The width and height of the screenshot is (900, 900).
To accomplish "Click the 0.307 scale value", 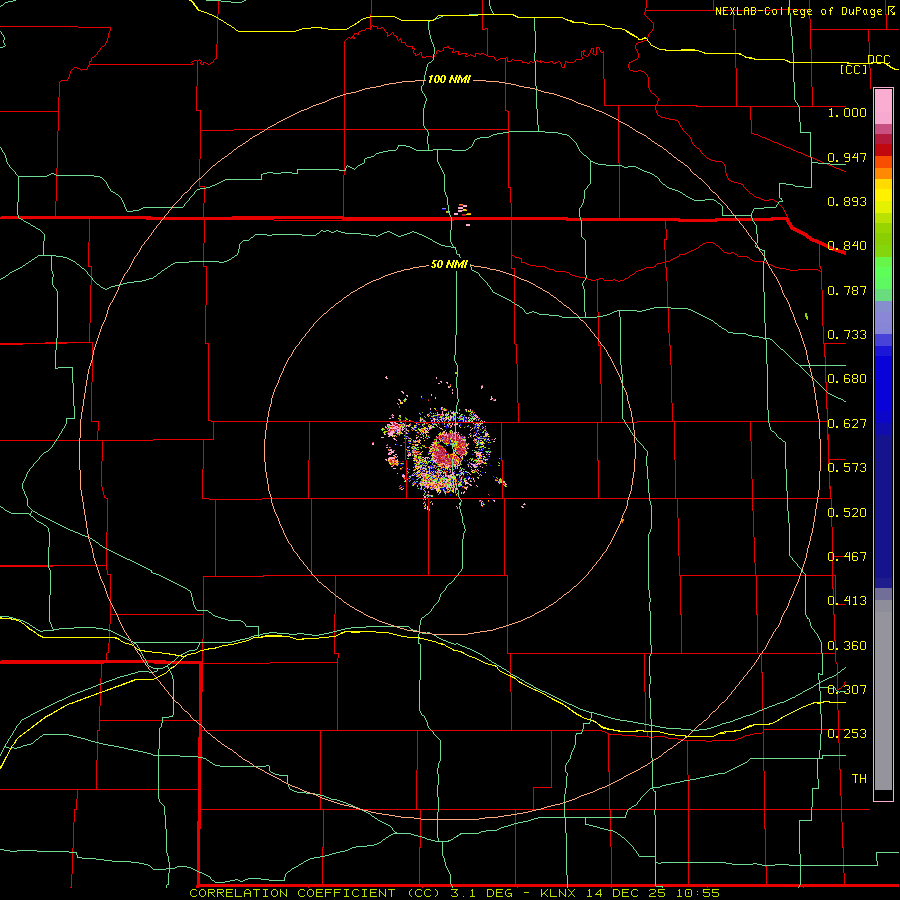I will (847, 690).
